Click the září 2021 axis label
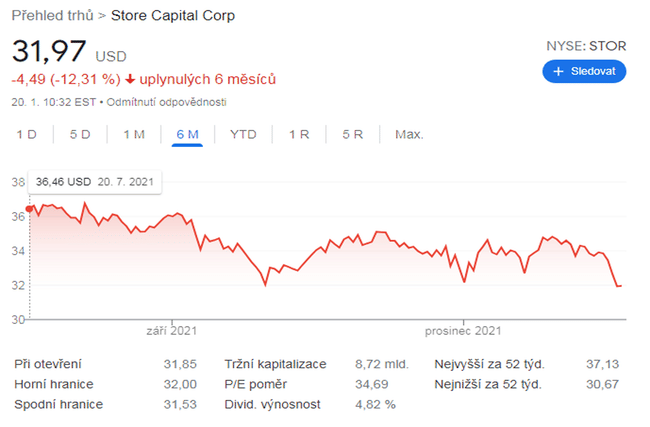 pos(171,329)
